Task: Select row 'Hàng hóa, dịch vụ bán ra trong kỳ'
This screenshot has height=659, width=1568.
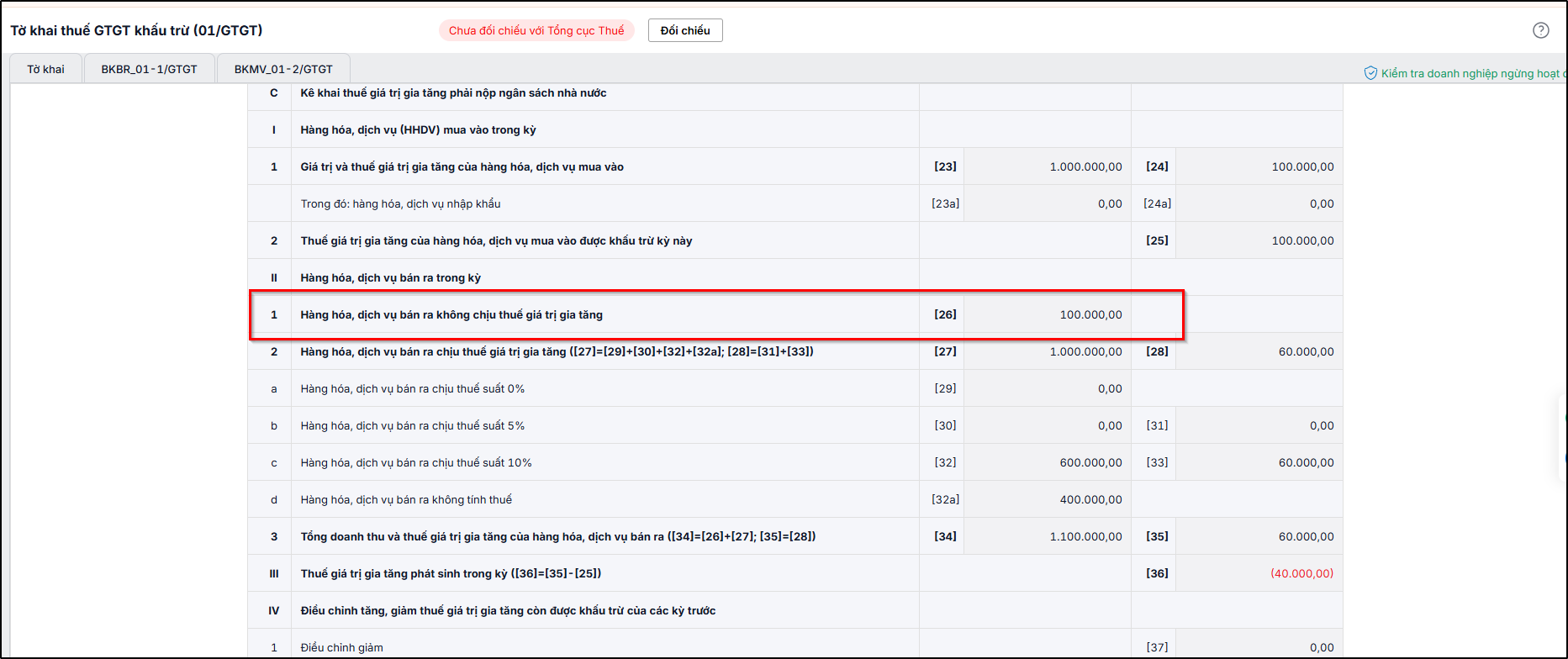Action: [795, 277]
